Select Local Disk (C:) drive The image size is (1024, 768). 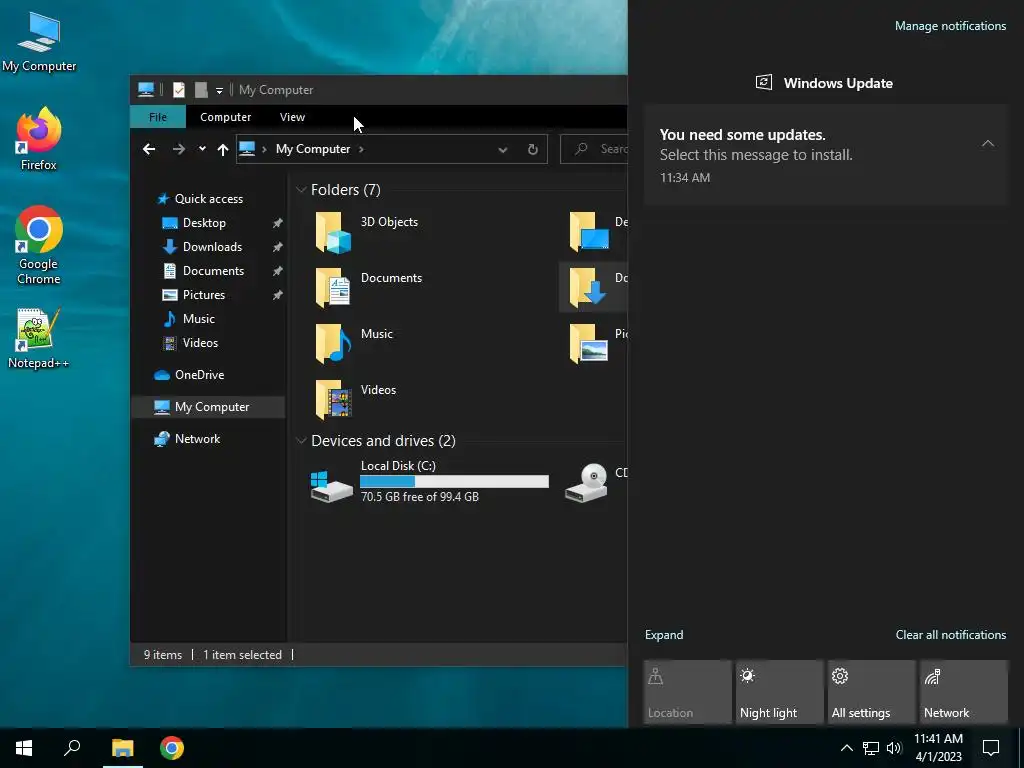[x=430, y=482]
